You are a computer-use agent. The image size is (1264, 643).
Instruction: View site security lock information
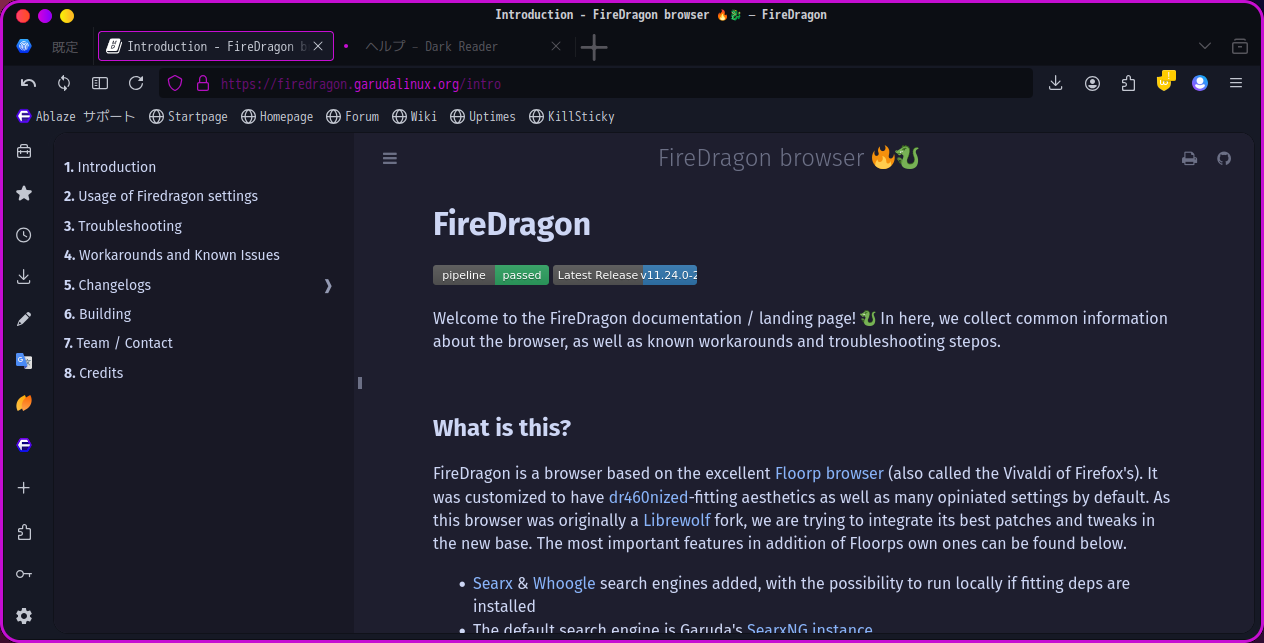tap(203, 84)
